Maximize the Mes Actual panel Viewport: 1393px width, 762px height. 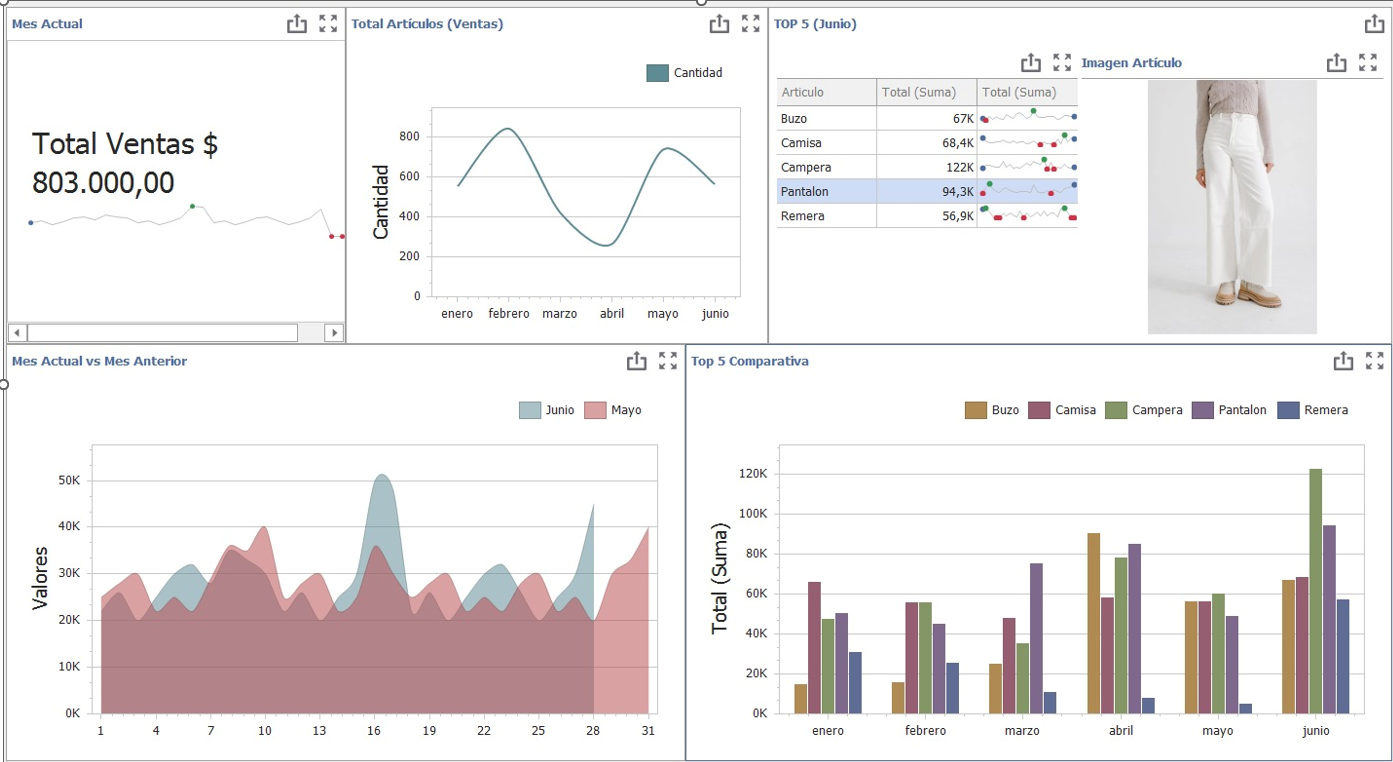[328, 24]
